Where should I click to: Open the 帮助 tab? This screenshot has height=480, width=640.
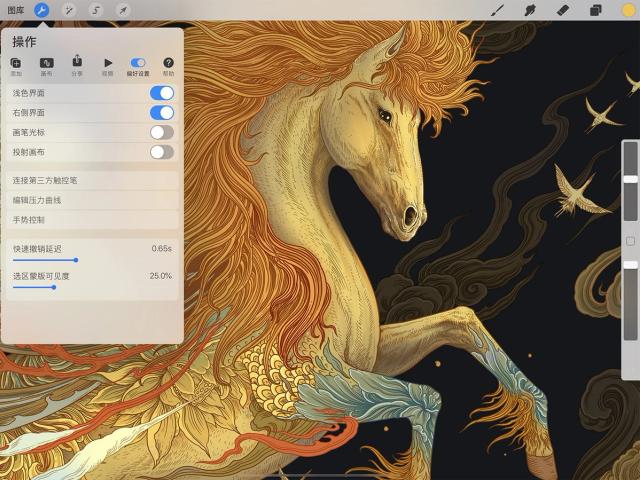(x=169, y=67)
